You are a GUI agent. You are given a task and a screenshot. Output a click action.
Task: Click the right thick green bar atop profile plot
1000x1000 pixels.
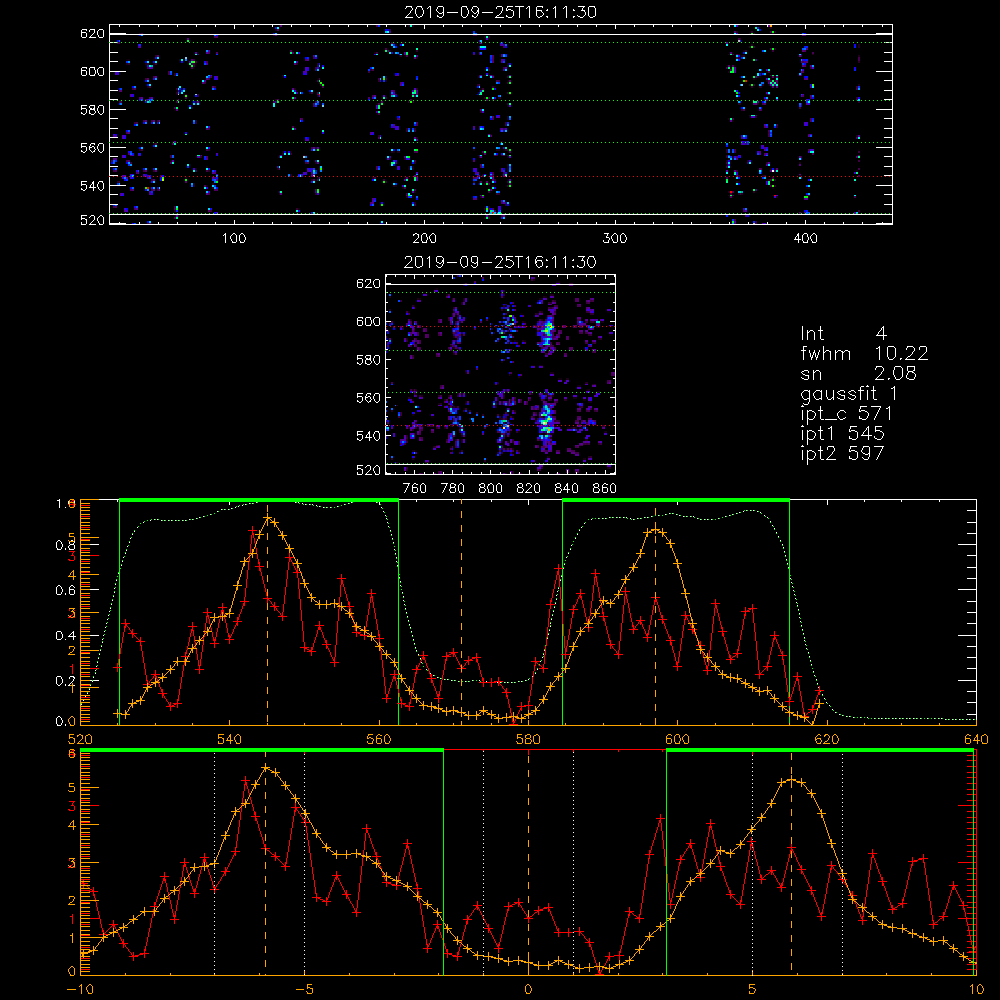tap(676, 501)
